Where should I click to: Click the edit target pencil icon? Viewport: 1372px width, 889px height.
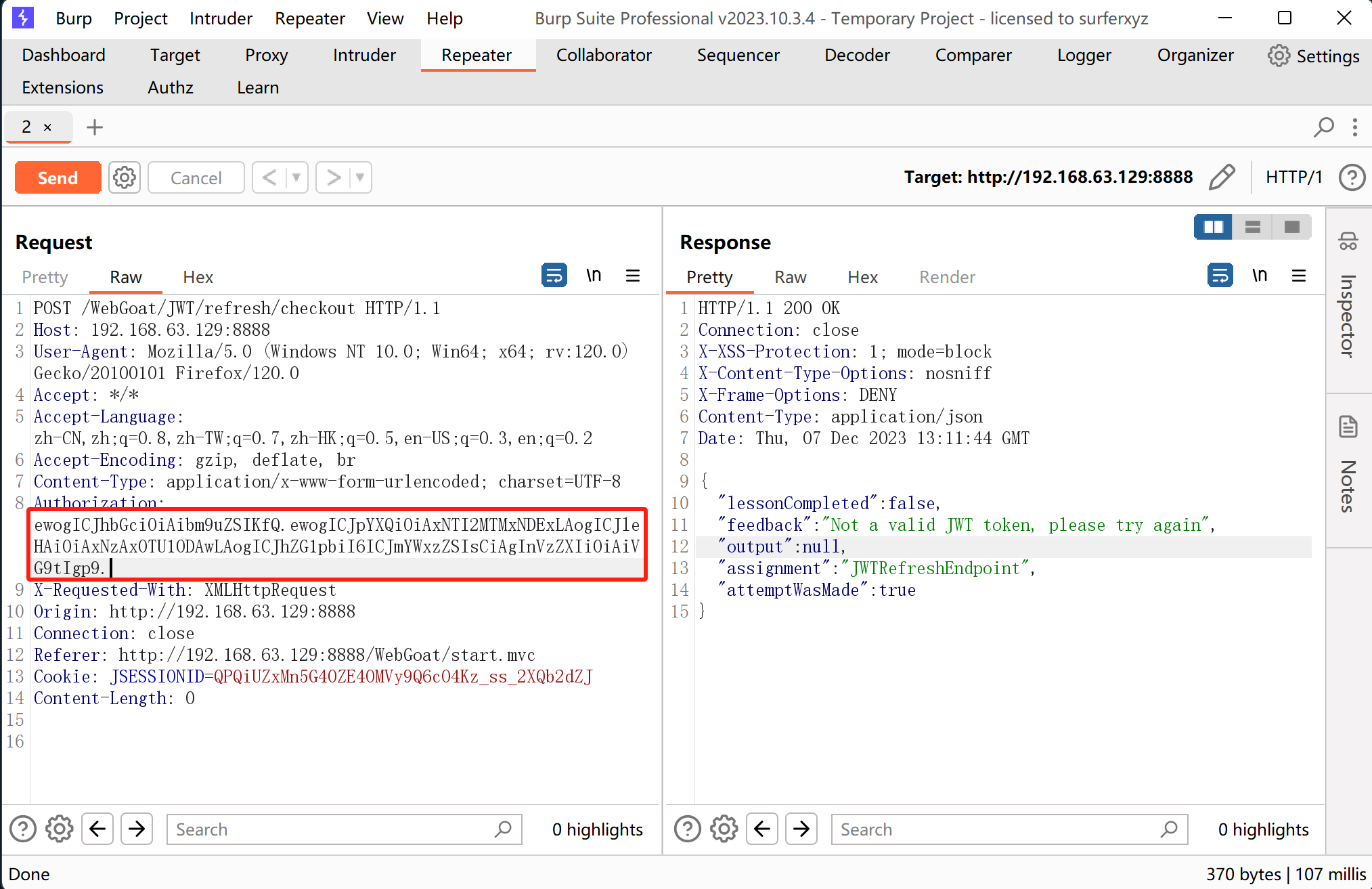tap(1222, 177)
